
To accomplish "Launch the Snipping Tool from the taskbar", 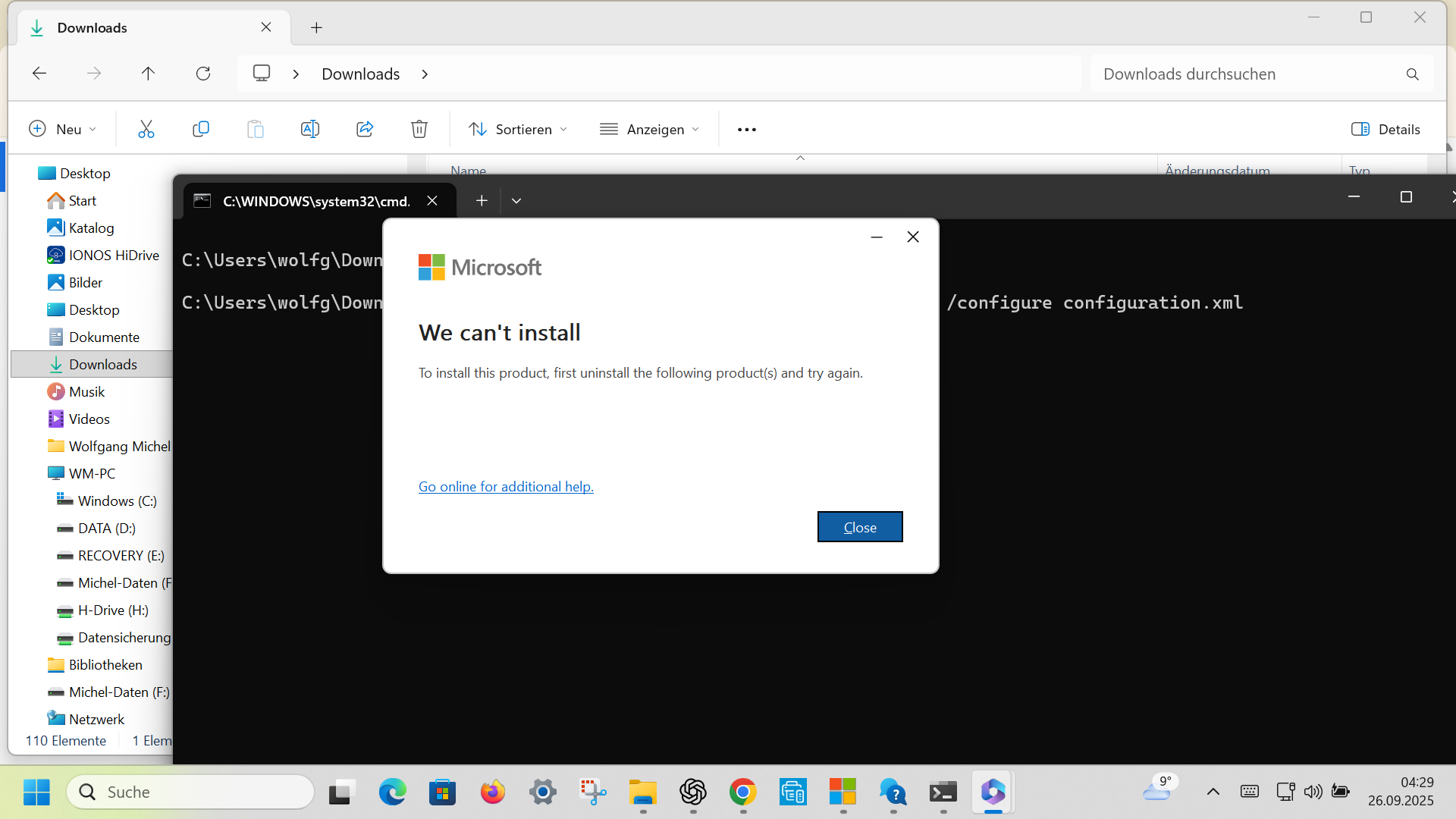I will coord(592,792).
